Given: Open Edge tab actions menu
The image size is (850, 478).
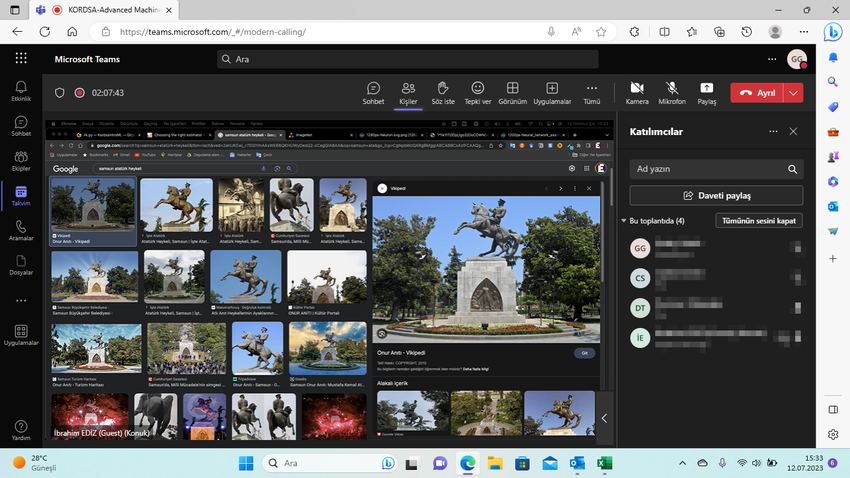Looking at the screenshot, I should [15, 10].
